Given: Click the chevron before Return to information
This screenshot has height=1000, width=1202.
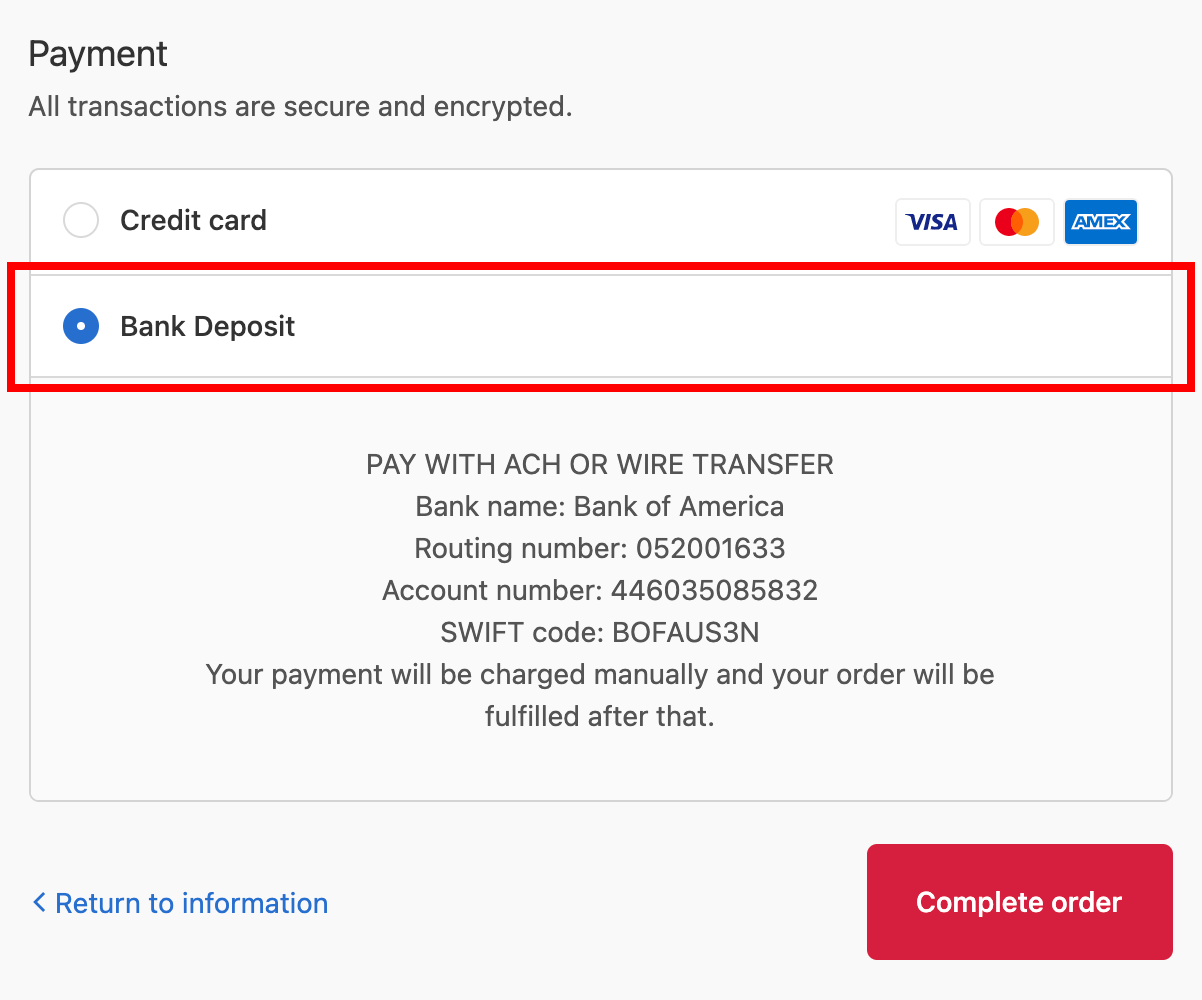Looking at the screenshot, I should (x=38, y=902).
